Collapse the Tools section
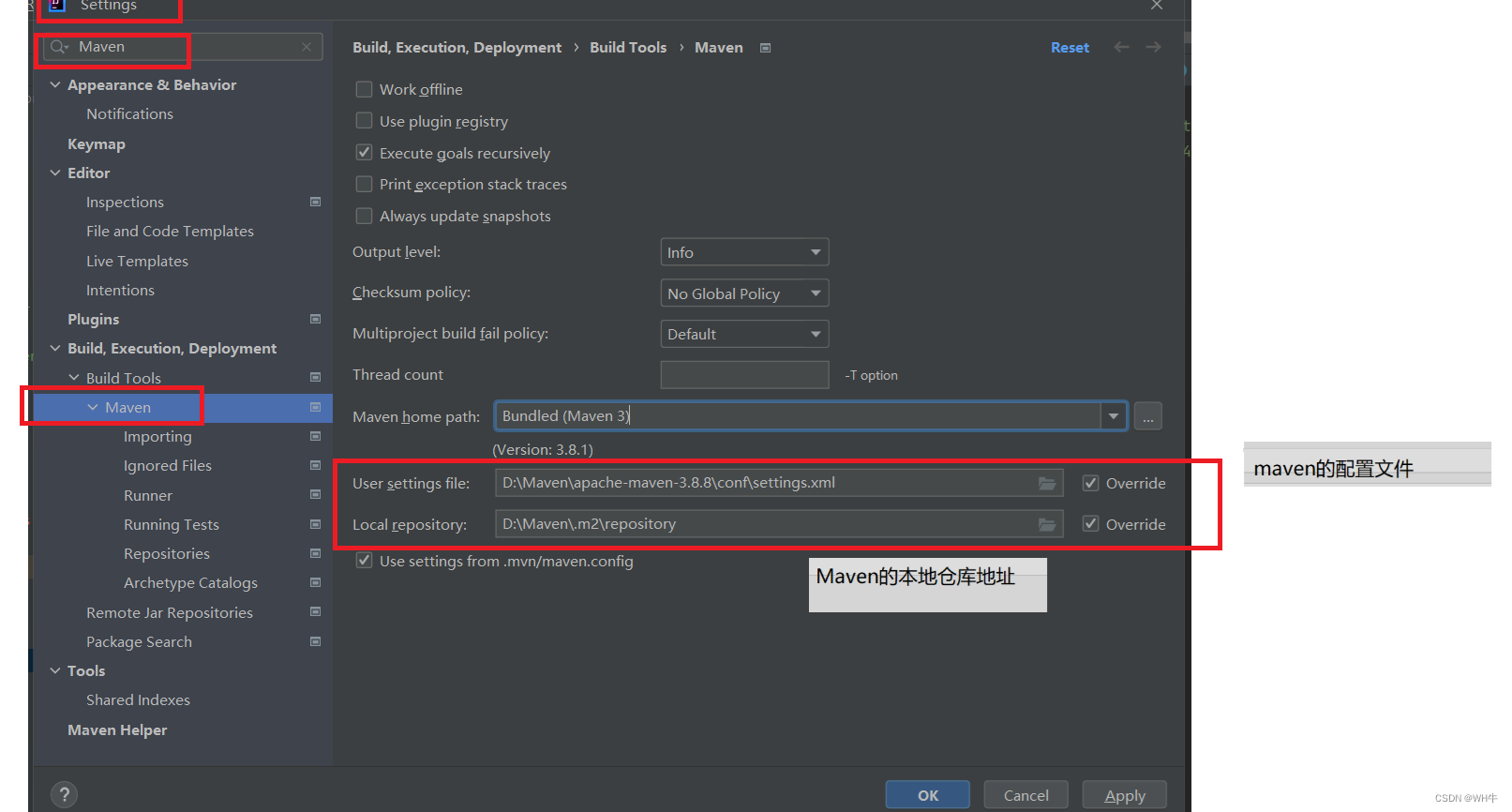Image resolution: width=1512 pixels, height=812 pixels. click(55, 670)
